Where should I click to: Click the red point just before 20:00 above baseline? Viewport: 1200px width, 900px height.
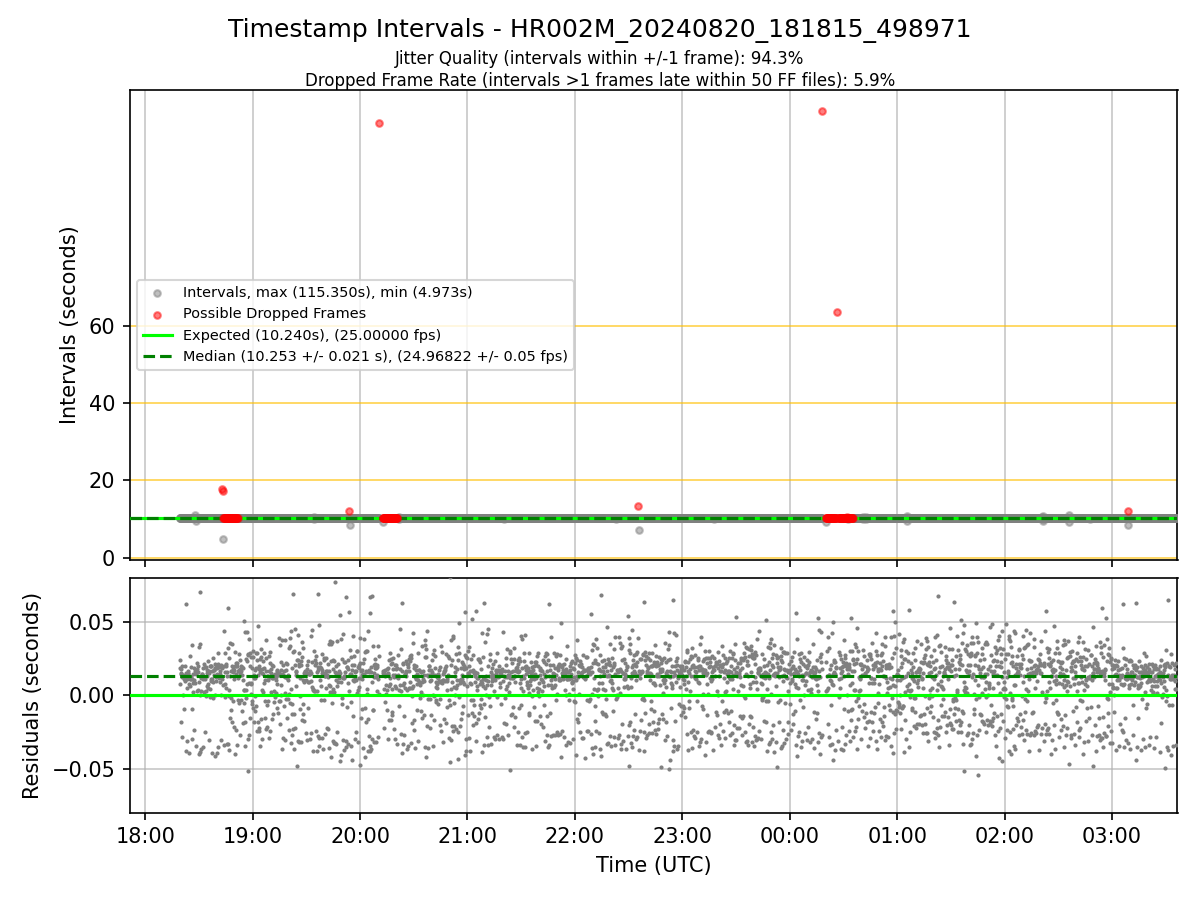[x=349, y=511]
